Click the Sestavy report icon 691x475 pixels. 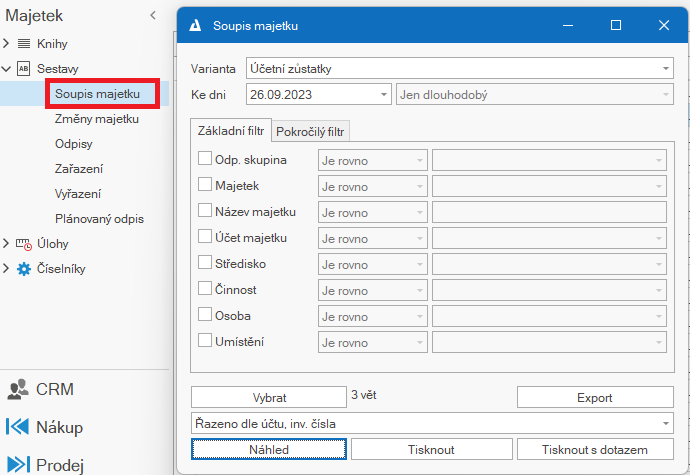click(x=24, y=69)
